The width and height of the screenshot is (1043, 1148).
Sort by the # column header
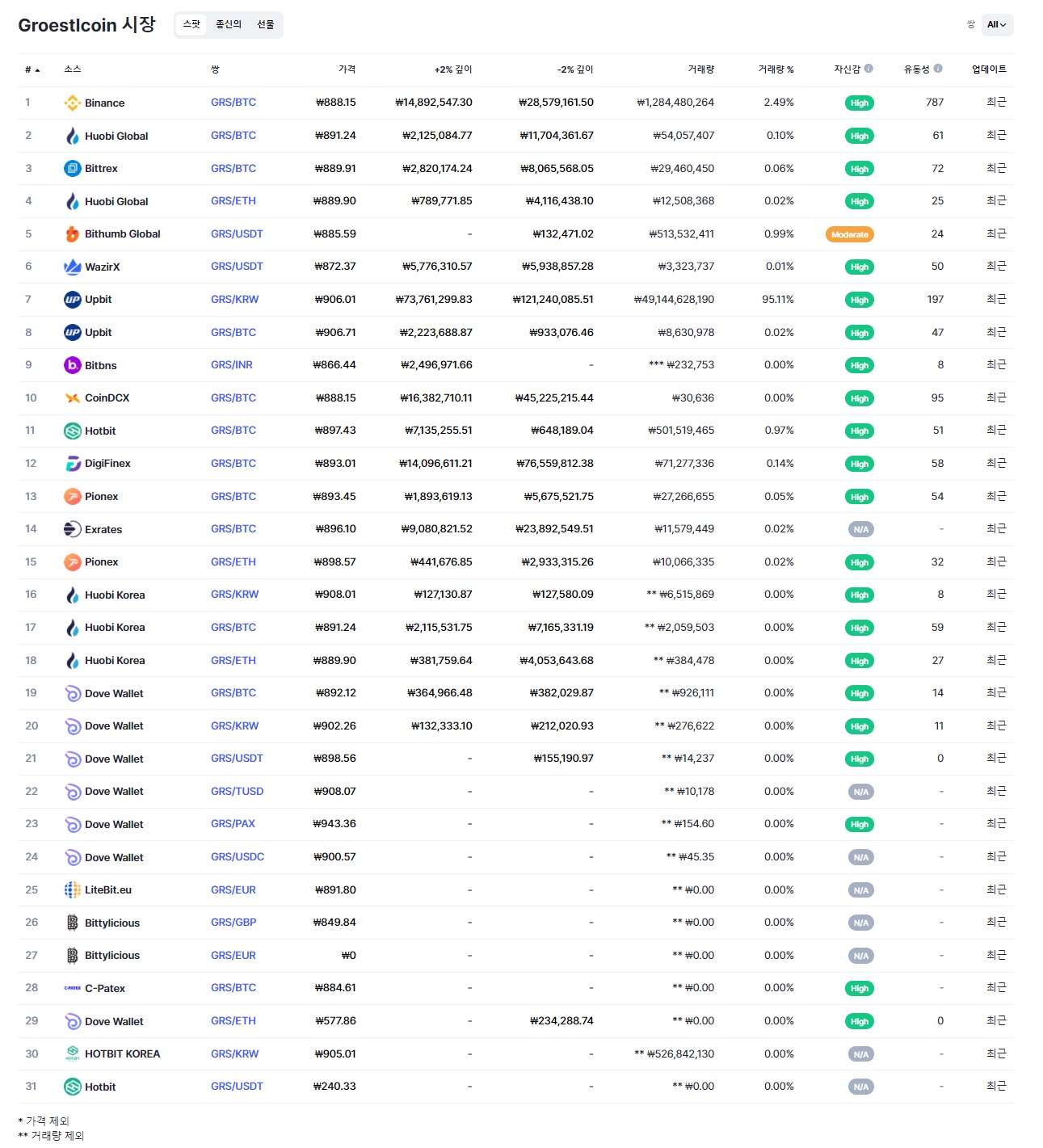pyautogui.click(x=32, y=69)
